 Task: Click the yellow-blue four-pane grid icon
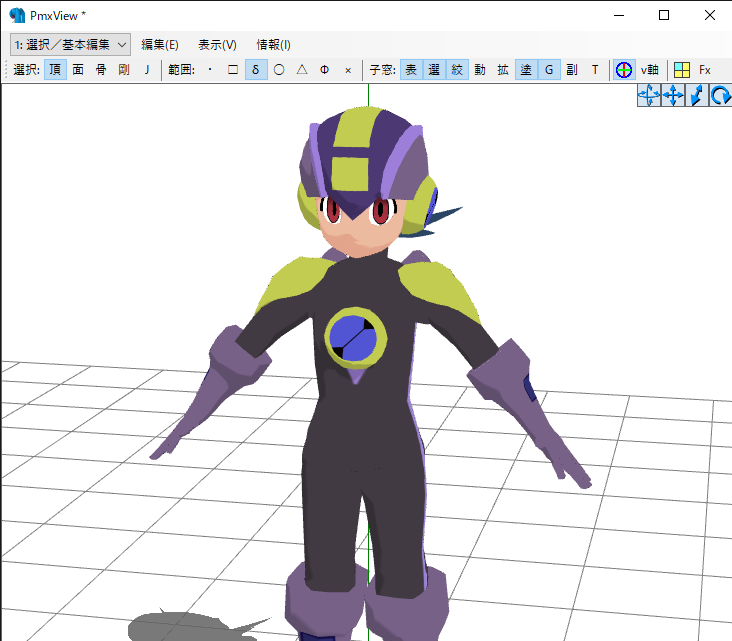pyautogui.click(x=682, y=70)
